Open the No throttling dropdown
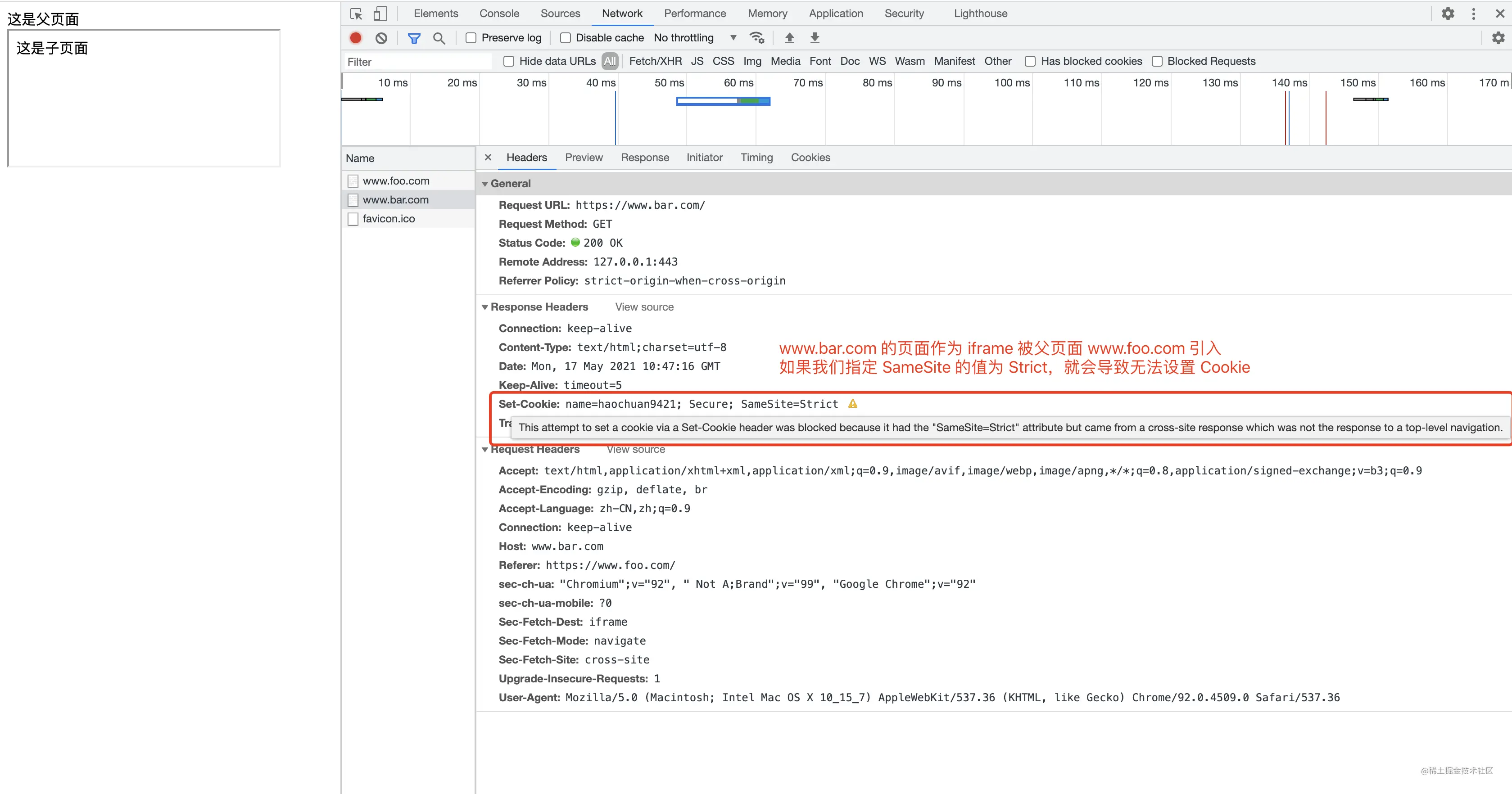1512x794 pixels. point(696,38)
